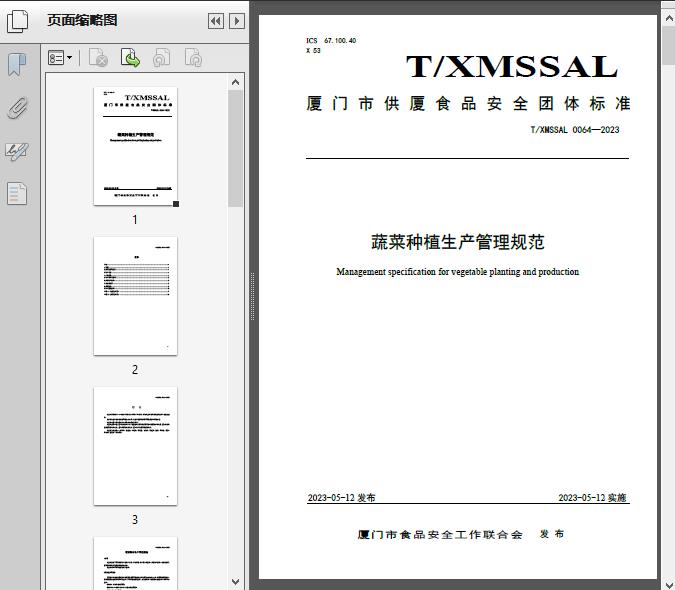
Task: Click thumbnail pane scroll down arrow
Action: (235, 582)
